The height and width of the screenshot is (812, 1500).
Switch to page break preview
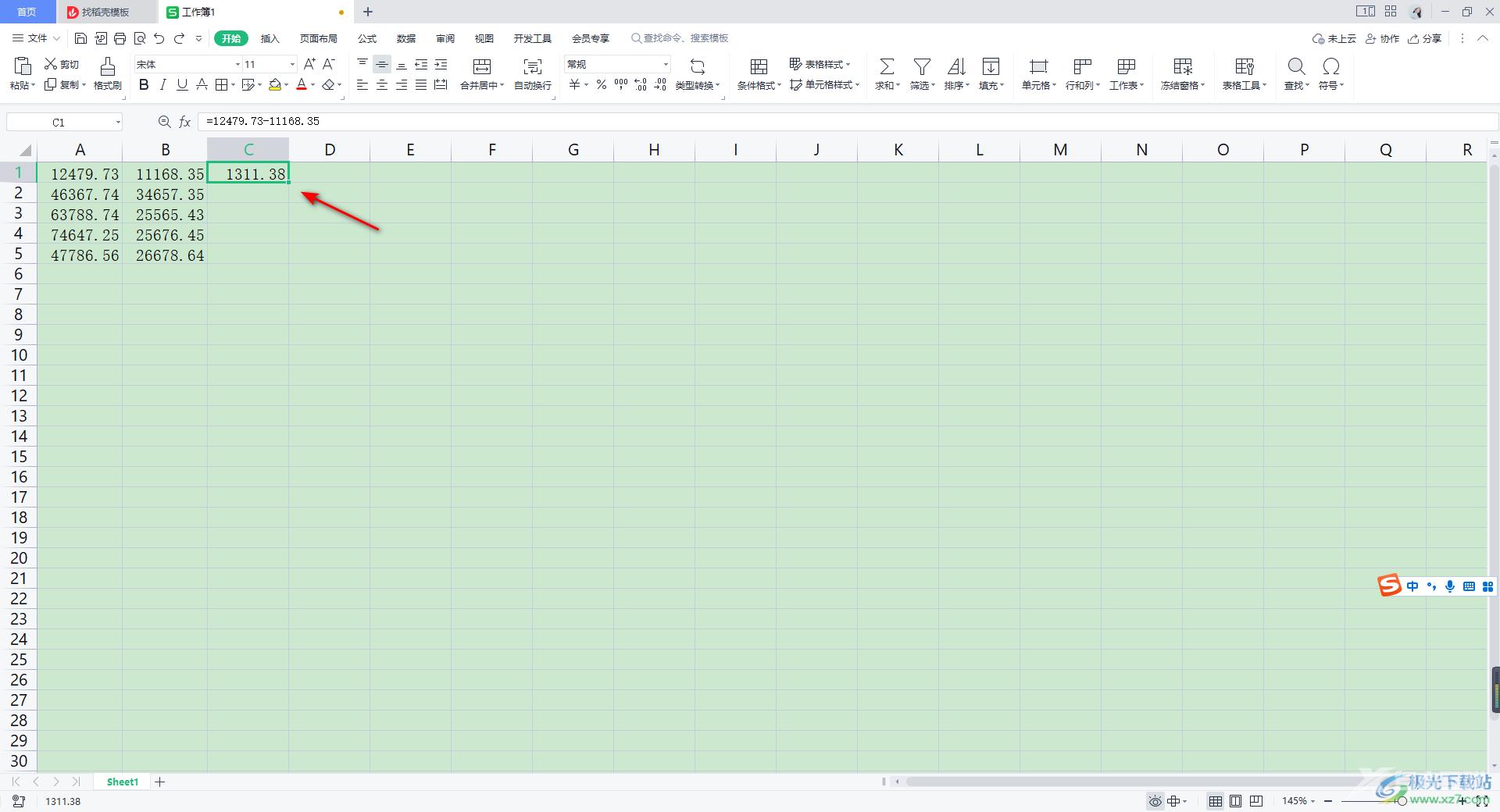coord(1256,801)
